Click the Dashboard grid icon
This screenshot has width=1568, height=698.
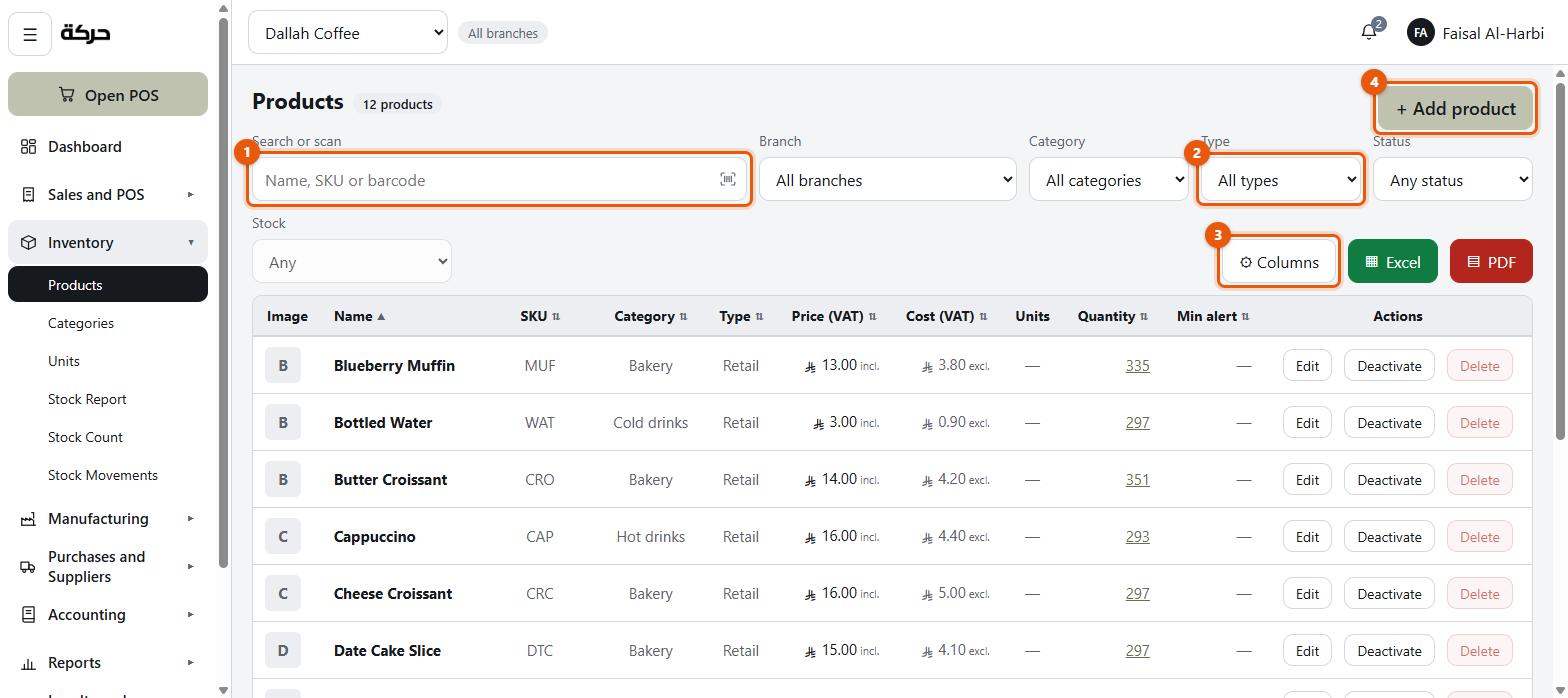pos(28,147)
